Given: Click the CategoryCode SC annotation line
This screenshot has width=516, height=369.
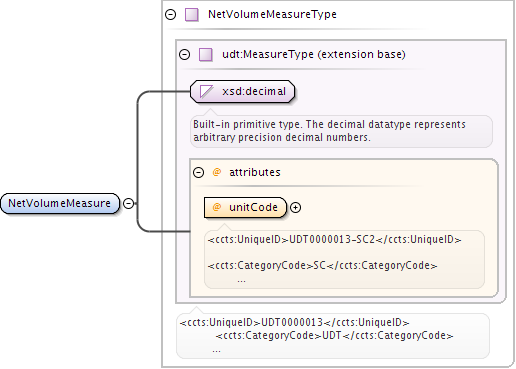Looking at the screenshot, I should coord(322,265).
